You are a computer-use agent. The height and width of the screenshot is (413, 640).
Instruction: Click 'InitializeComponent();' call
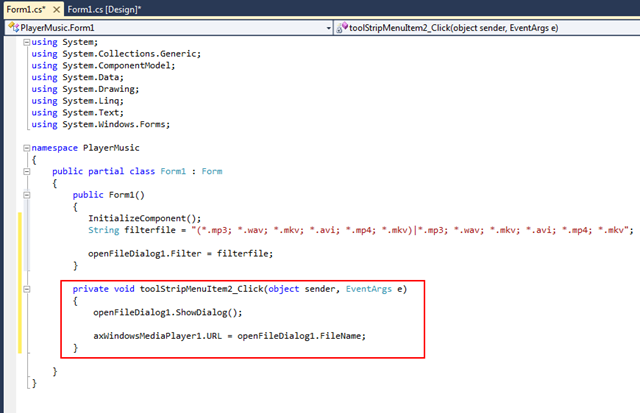coord(144,218)
